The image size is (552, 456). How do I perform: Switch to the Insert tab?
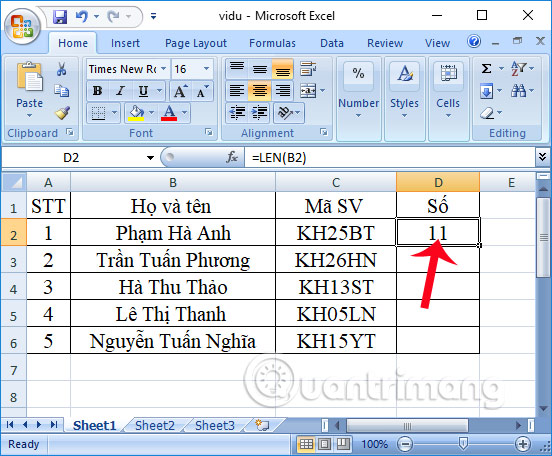[125, 43]
